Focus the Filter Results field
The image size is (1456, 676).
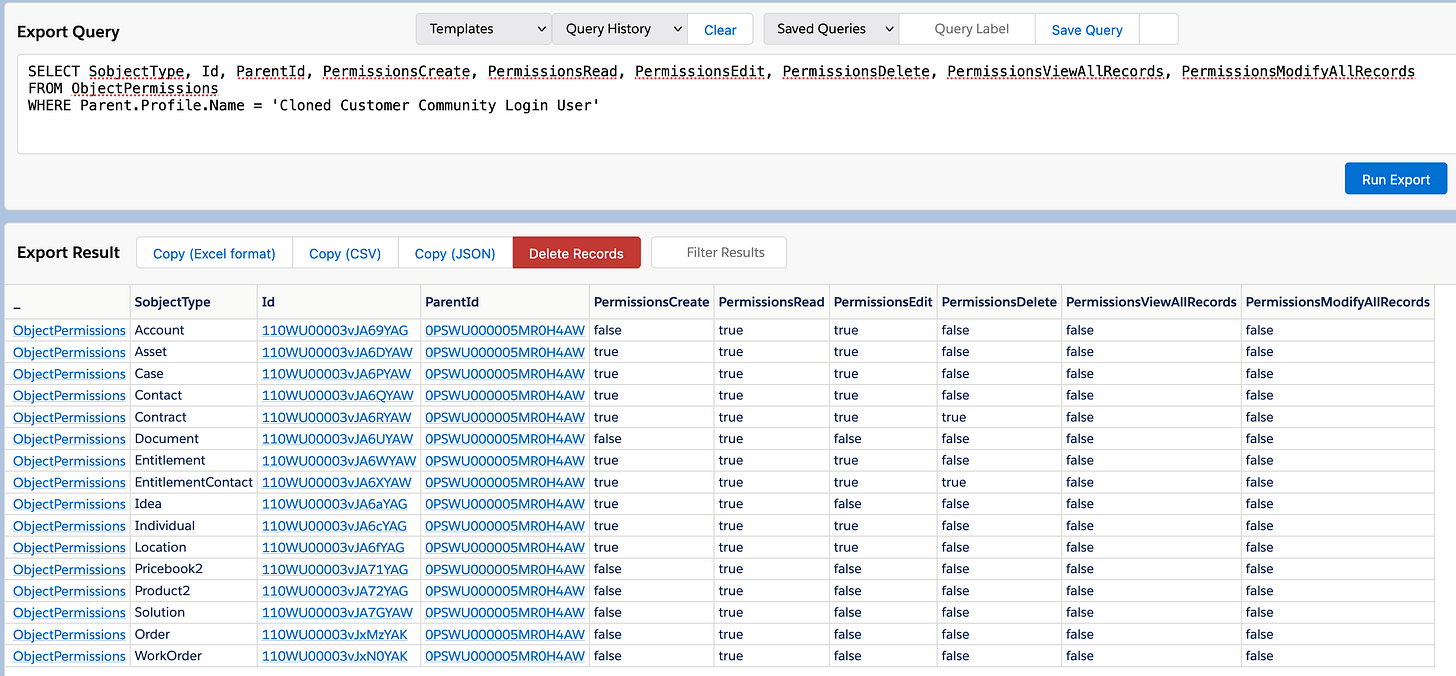[719, 253]
